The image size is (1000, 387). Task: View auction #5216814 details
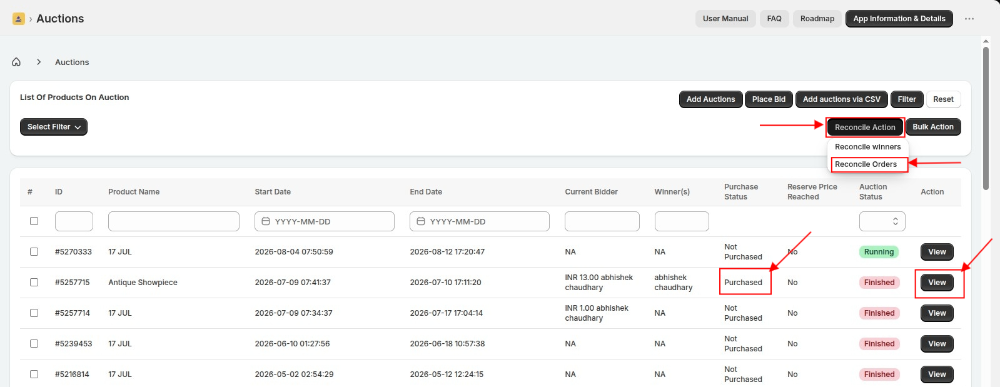[937, 374]
